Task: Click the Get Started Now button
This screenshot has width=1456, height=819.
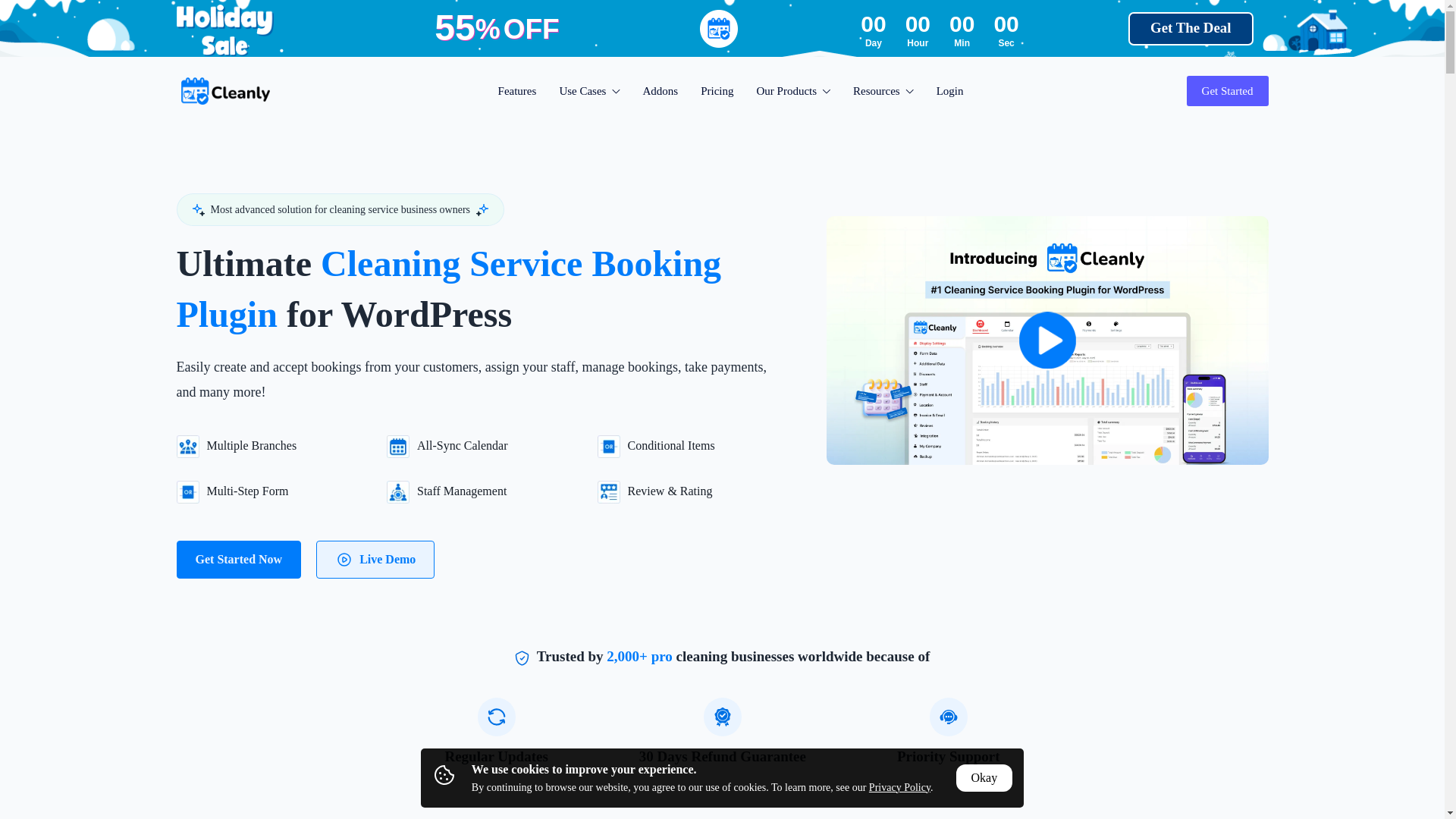Action: tap(238, 560)
